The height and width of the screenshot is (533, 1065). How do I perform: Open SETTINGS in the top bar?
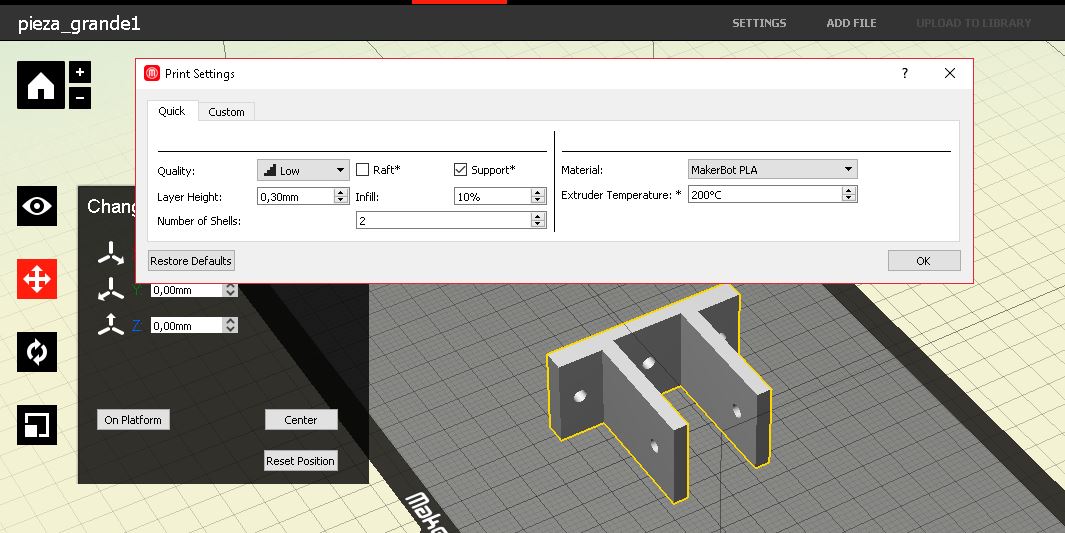[759, 23]
